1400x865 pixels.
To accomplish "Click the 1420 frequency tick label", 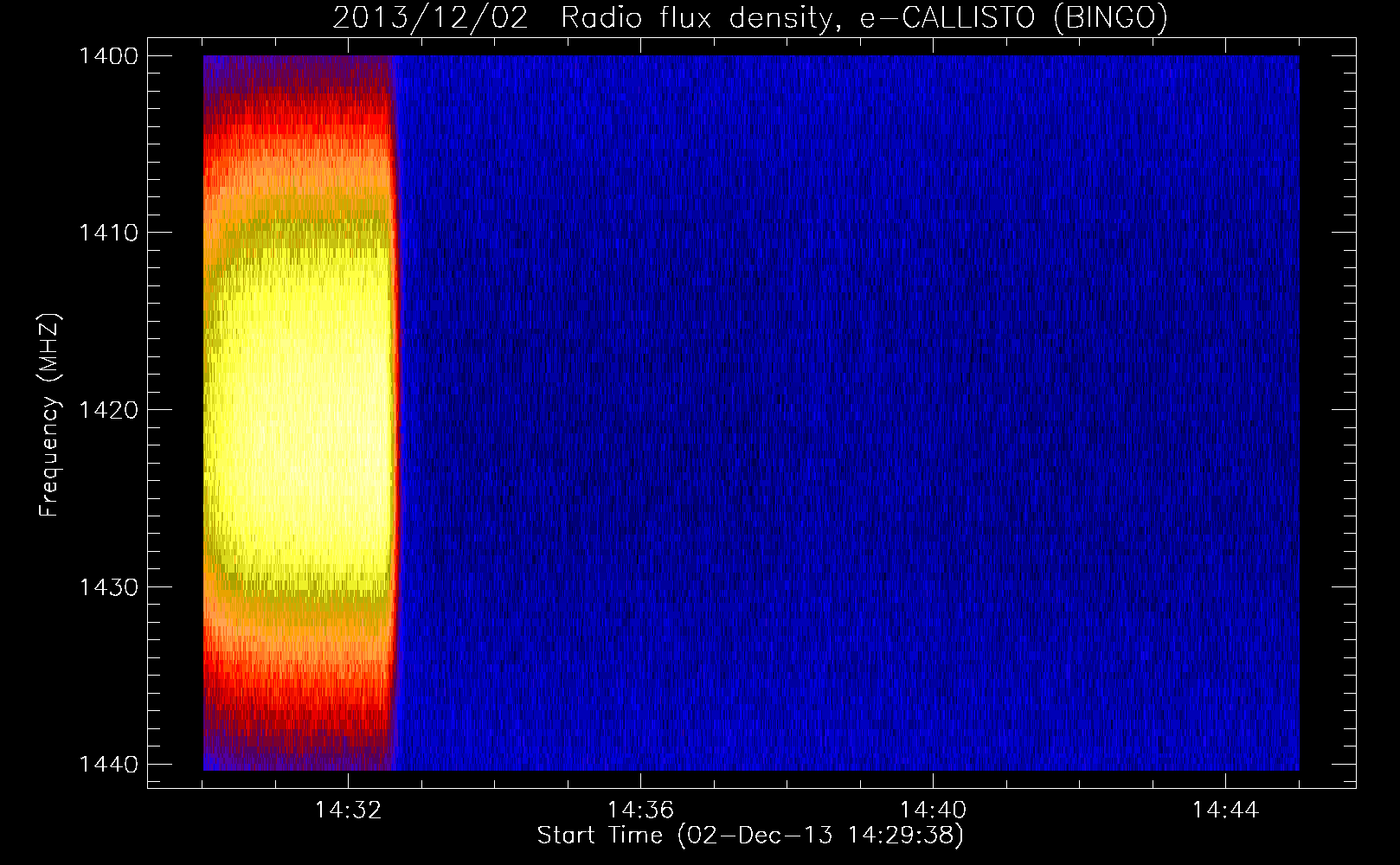I will pos(108,410).
